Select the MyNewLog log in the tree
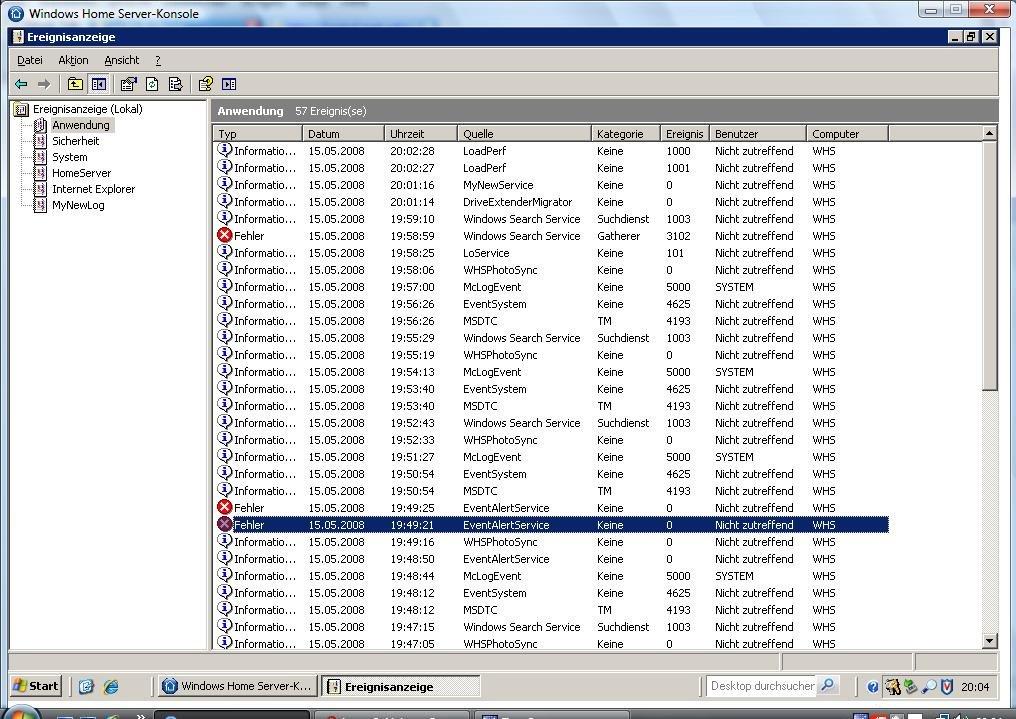Viewport: 1016px width, 719px height. [x=78, y=205]
